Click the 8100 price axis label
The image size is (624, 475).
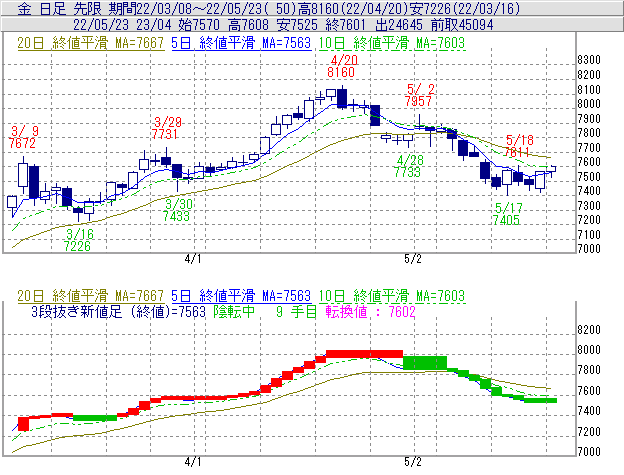[x=589, y=90]
